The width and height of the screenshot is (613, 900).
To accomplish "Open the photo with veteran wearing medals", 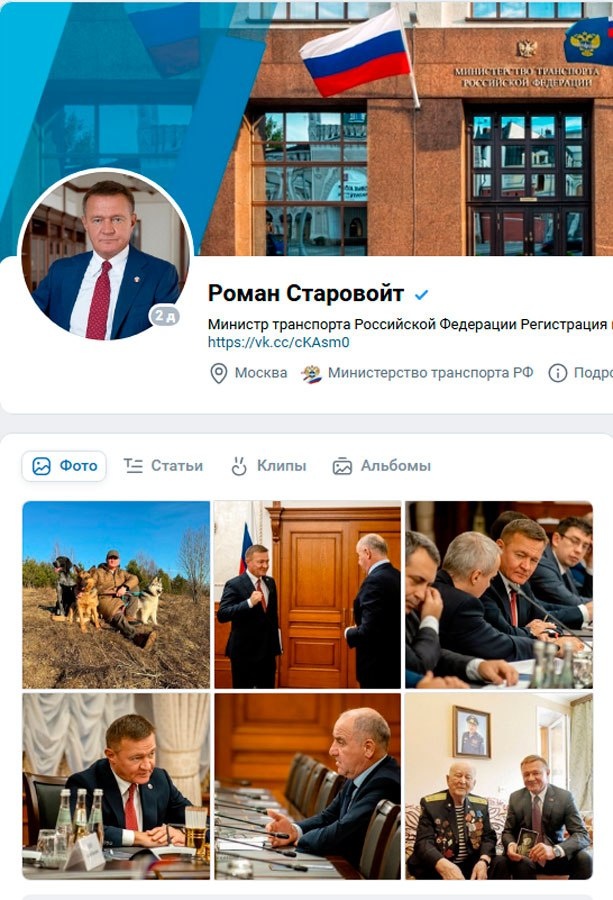I will coord(499,786).
